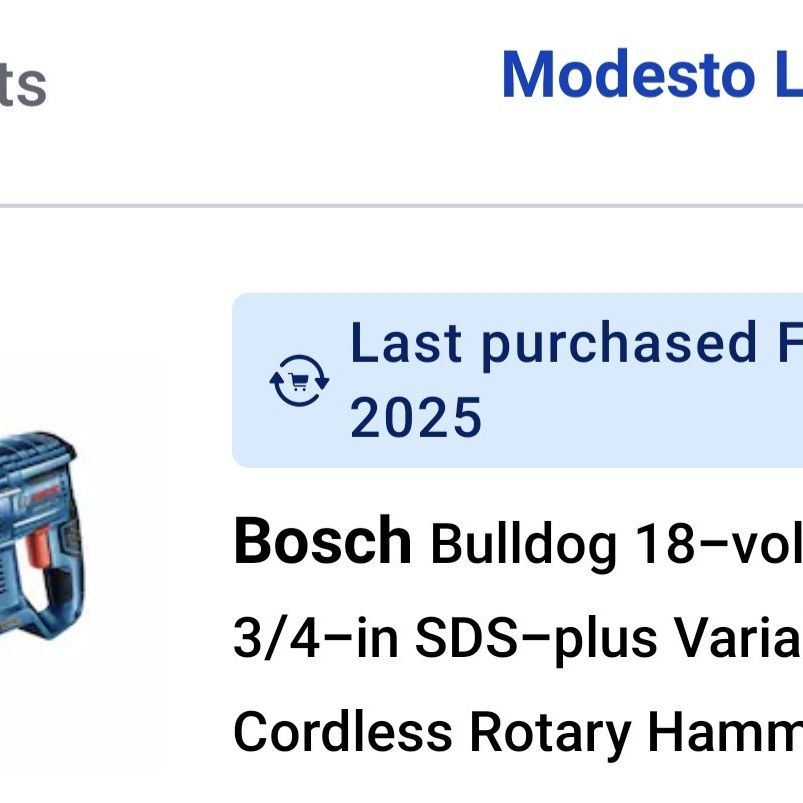Click the word 'Modesto' in the header
This screenshot has width=803, height=803.
click(628, 75)
